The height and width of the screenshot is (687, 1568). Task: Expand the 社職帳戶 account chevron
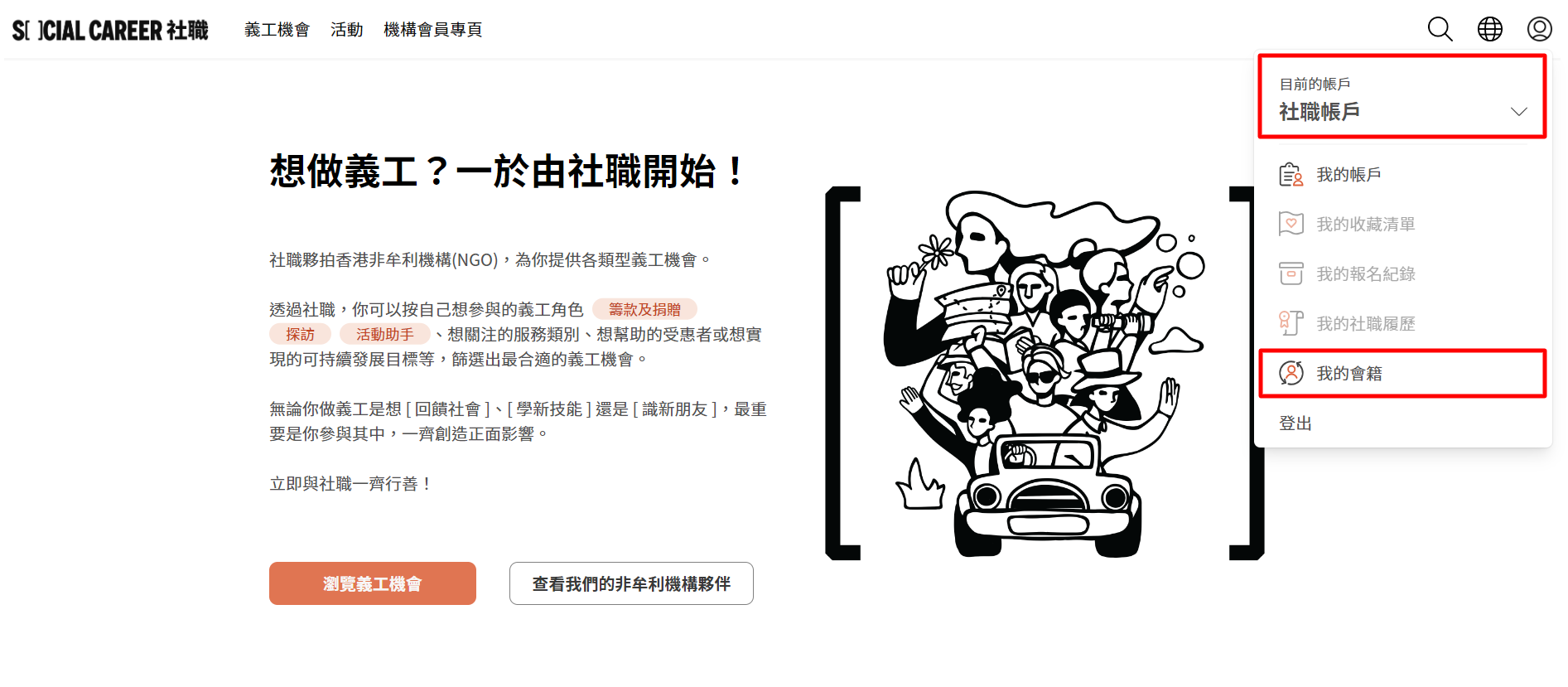1518,112
